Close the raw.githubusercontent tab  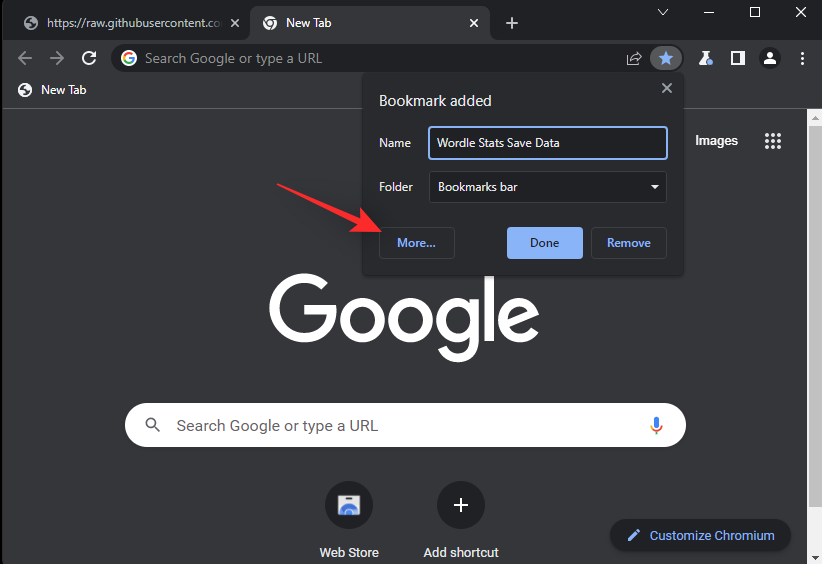click(235, 23)
